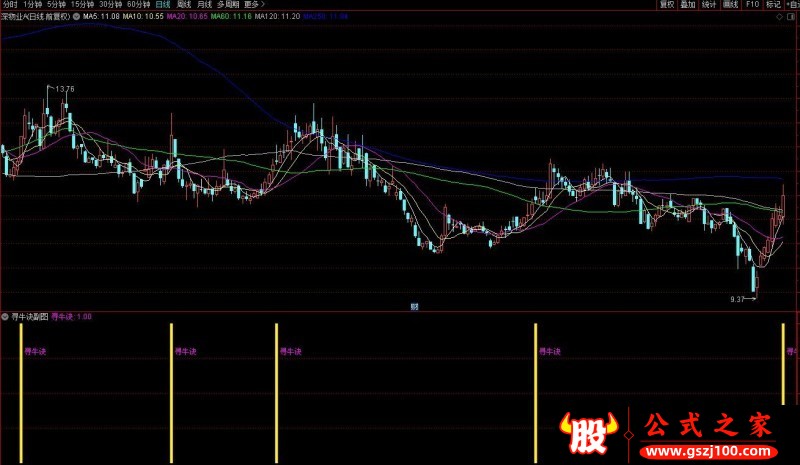Switch to the 分时 intraday view

click(10, 5)
